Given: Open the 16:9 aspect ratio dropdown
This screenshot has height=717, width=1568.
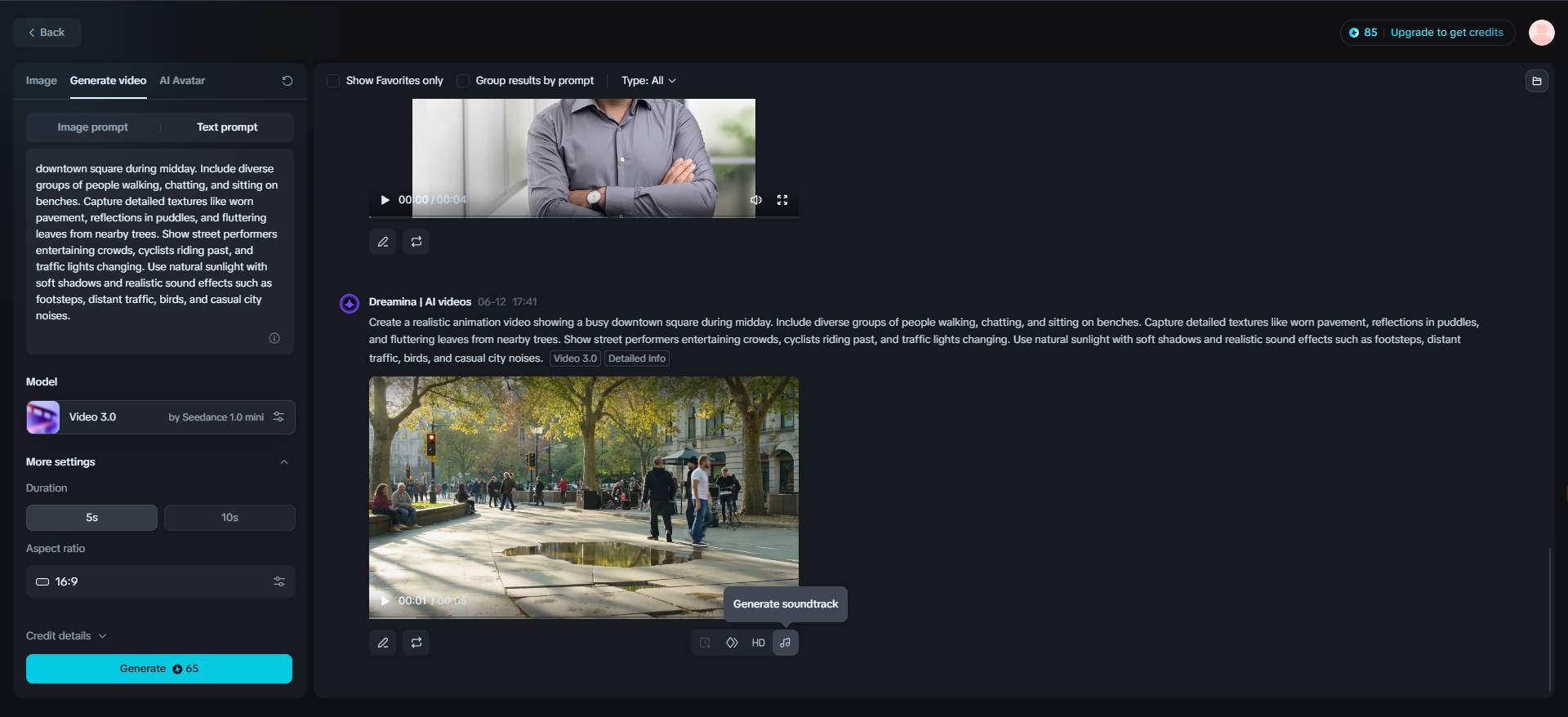Looking at the screenshot, I should pyautogui.click(x=160, y=581).
